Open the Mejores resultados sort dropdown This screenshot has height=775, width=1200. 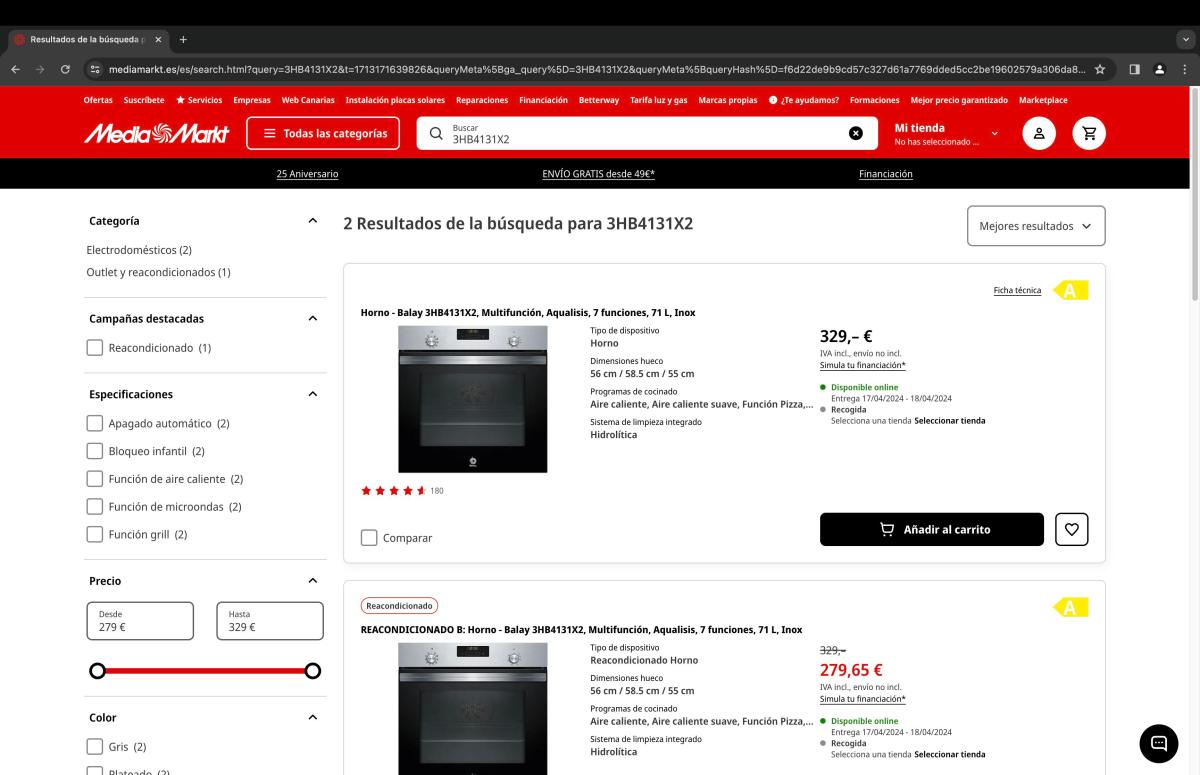click(1036, 226)
